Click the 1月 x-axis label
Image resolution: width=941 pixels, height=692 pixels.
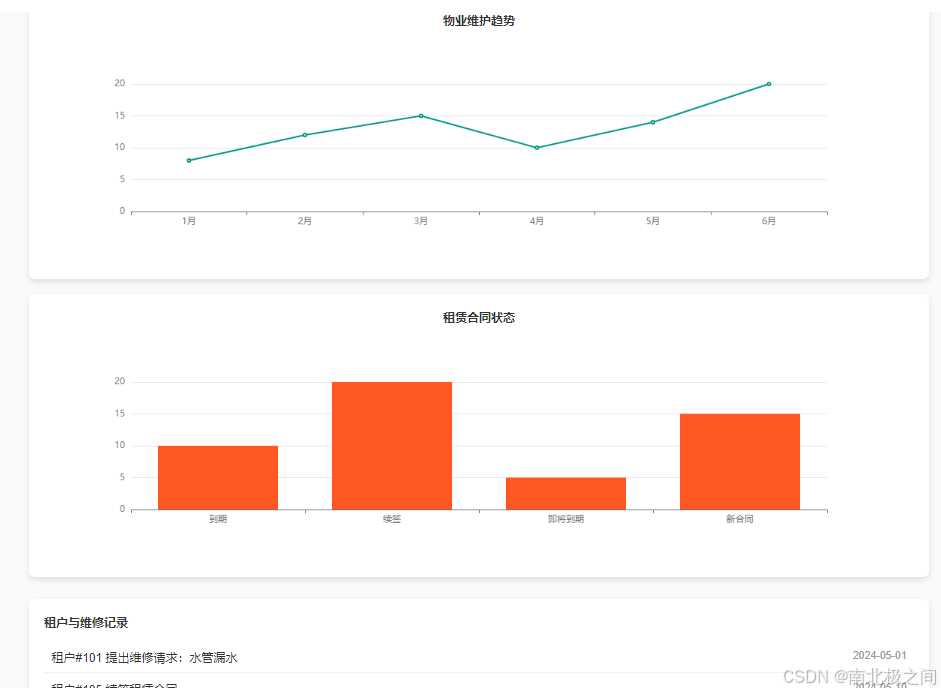click(189, 221)
